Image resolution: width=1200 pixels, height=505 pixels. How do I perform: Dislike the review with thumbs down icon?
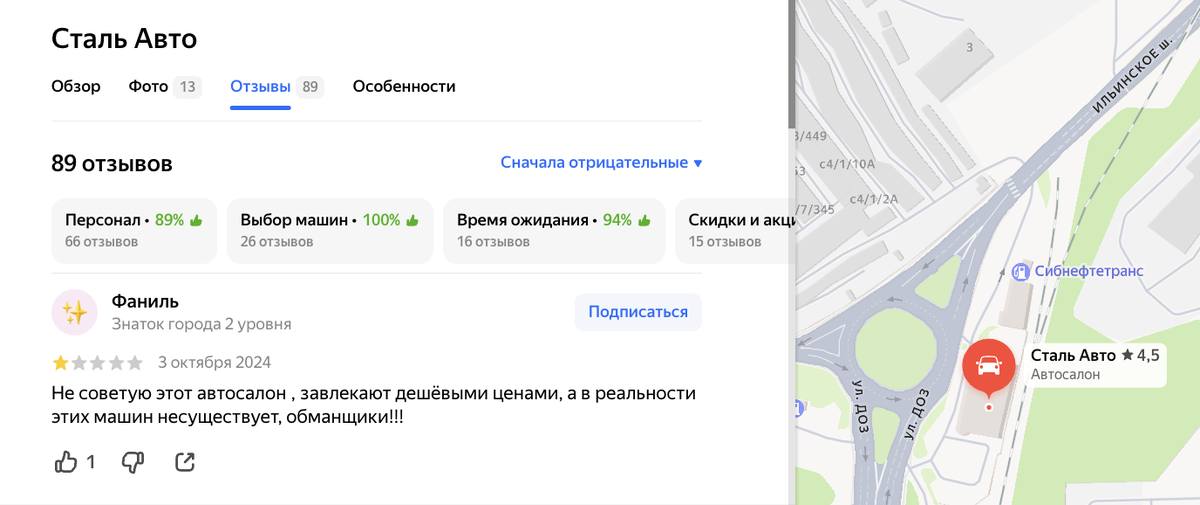coord(132,462)
